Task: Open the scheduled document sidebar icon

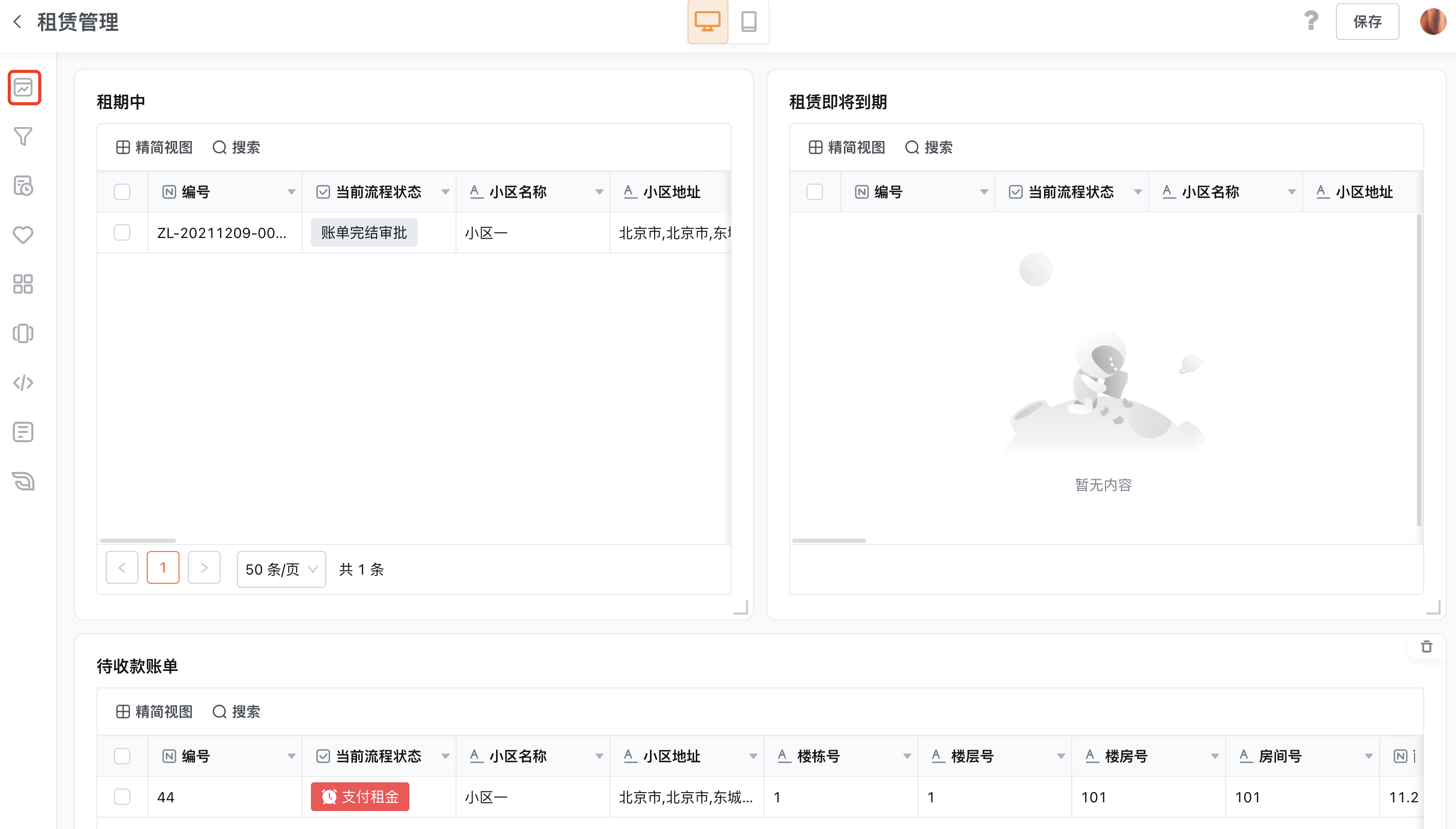Action: click(x=24, y=186)
